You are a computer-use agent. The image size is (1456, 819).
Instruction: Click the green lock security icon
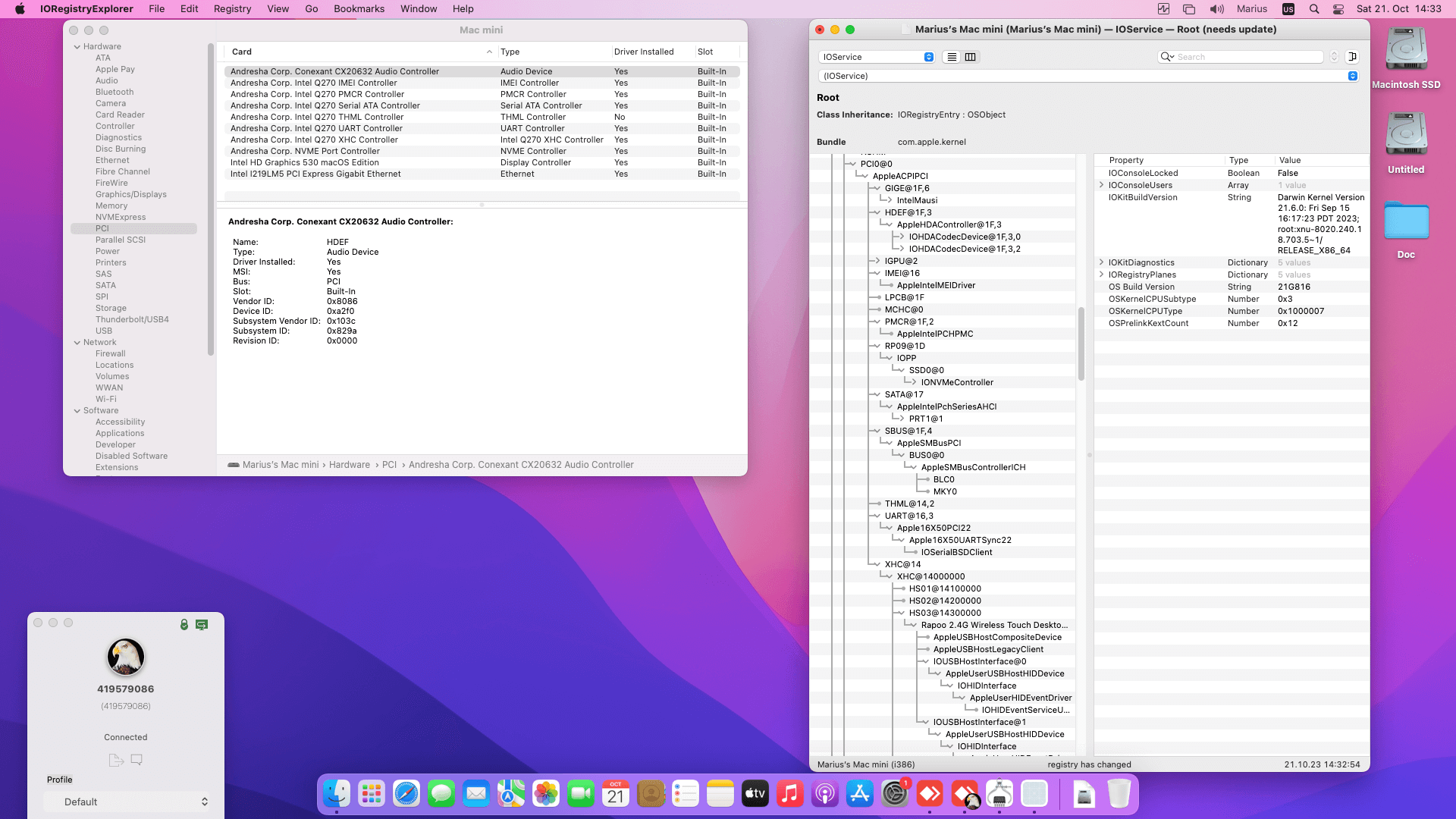(184, 624)
